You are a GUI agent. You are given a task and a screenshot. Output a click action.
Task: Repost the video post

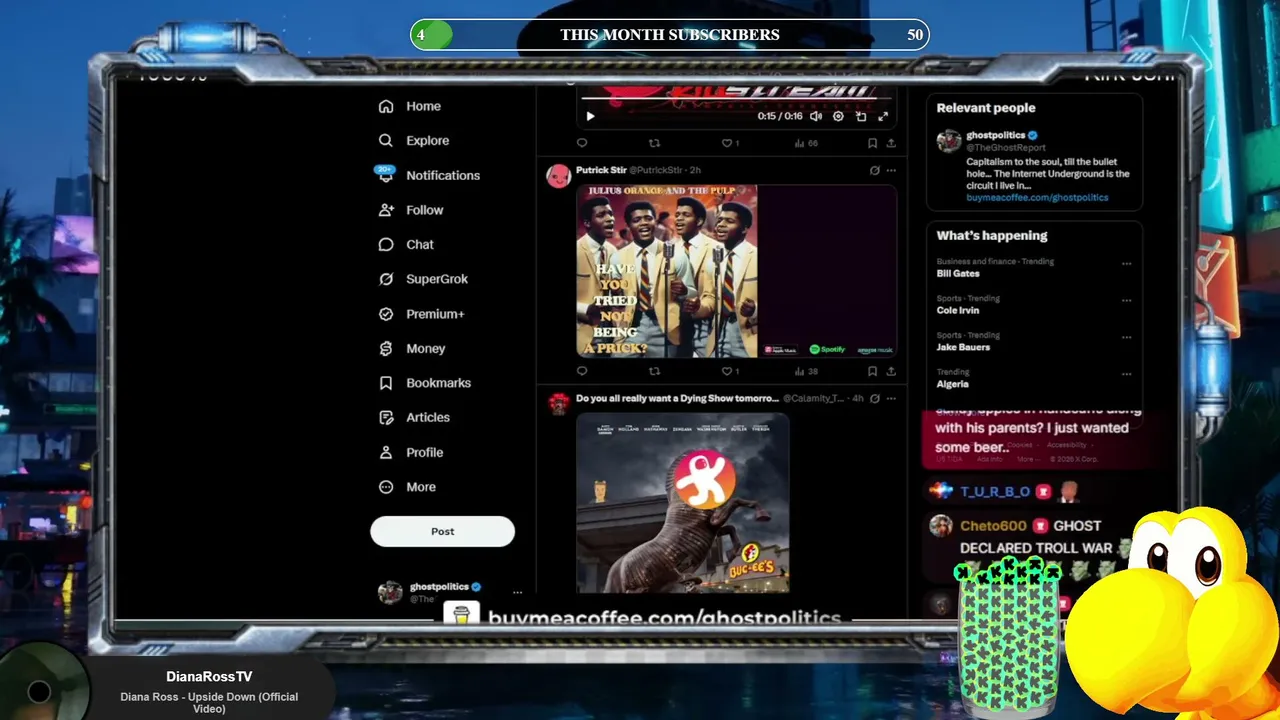(654, 143)
